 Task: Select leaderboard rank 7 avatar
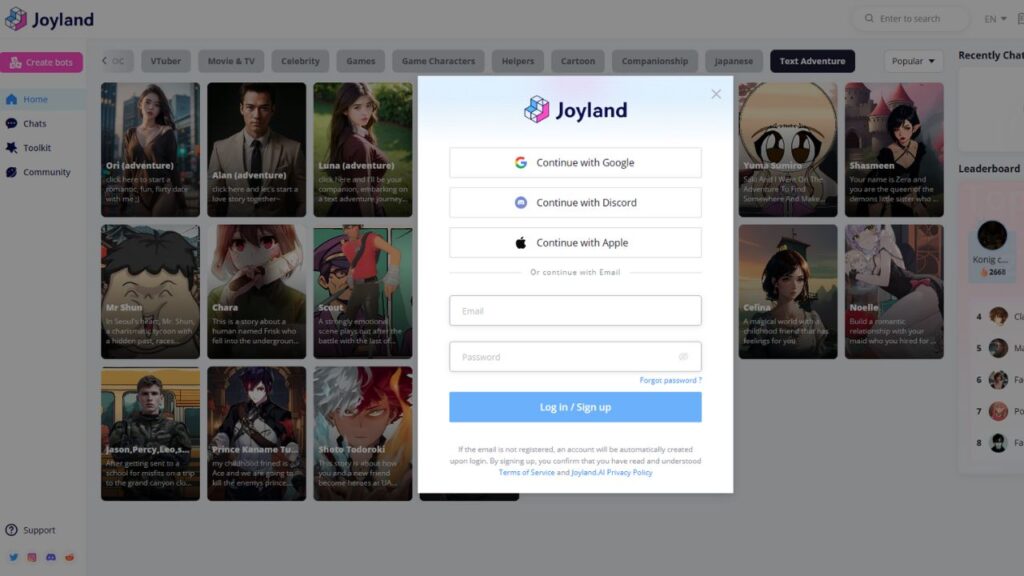pyautogui.click(x=998, y=411)
